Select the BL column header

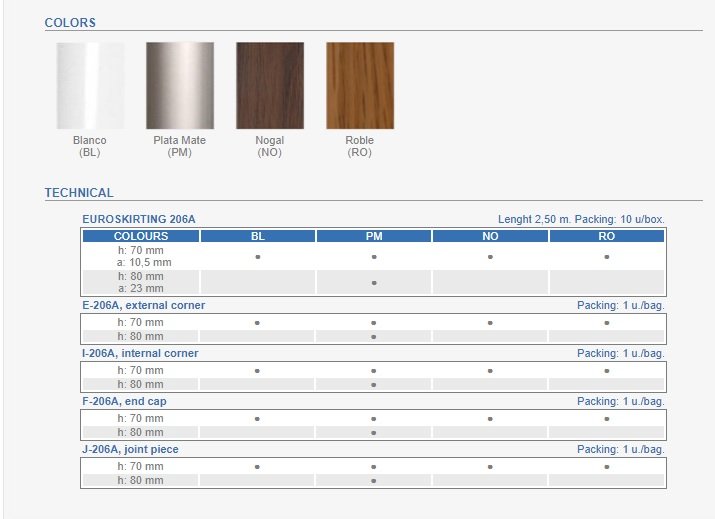tap(257, 236)
